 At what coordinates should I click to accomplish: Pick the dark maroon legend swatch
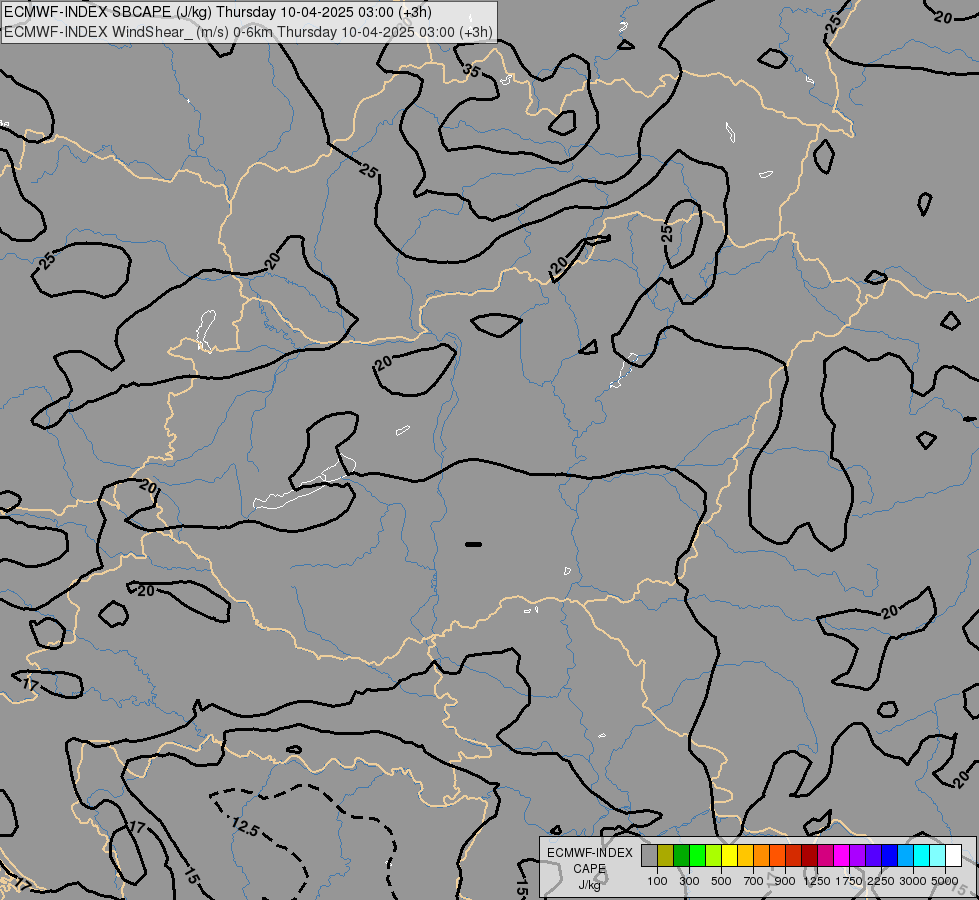point(810,856)
